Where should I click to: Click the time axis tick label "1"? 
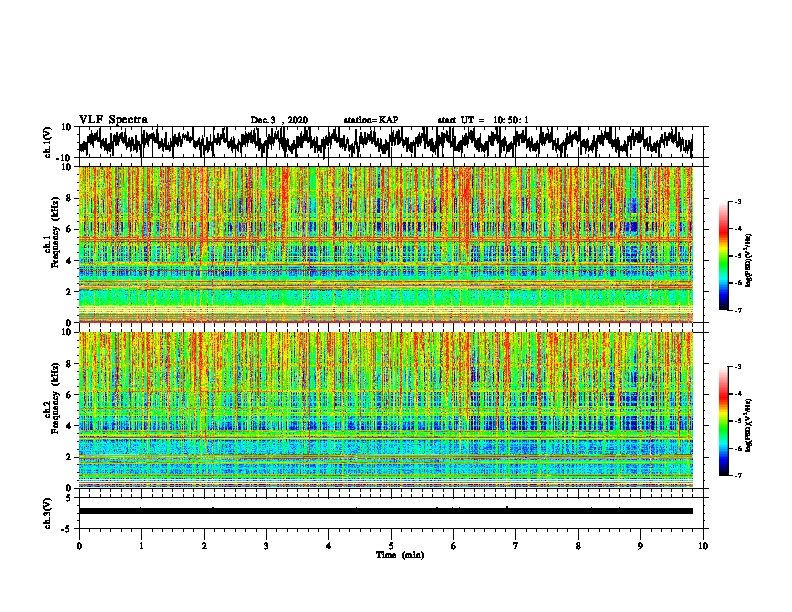tap(142, 546)
